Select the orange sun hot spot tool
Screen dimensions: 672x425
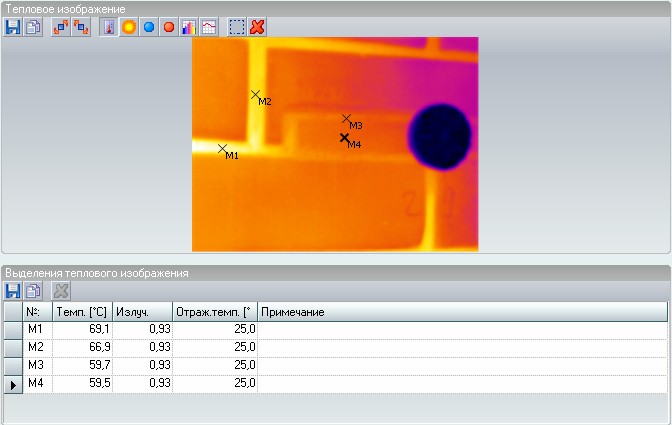click(x=128, y=27)
